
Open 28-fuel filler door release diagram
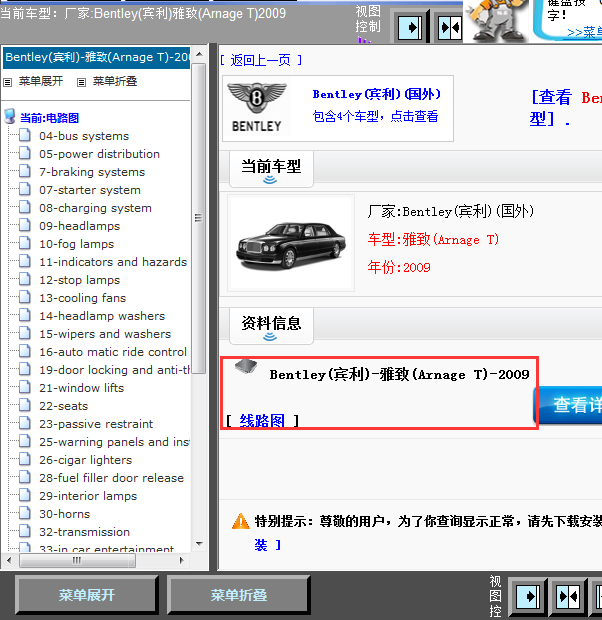point(111,478)
